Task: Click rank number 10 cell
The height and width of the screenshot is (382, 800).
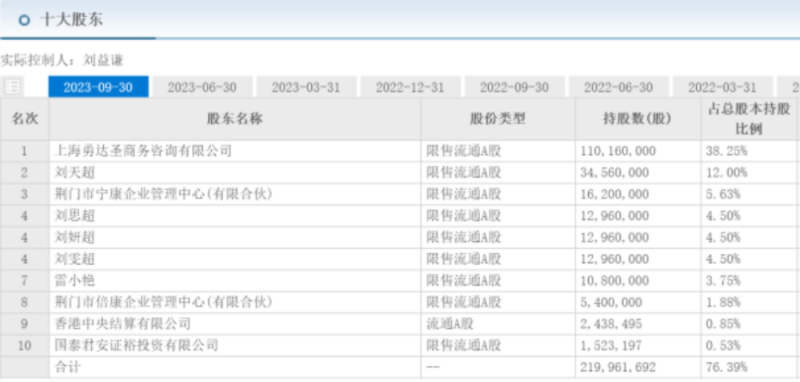Action: click(24, 345)
